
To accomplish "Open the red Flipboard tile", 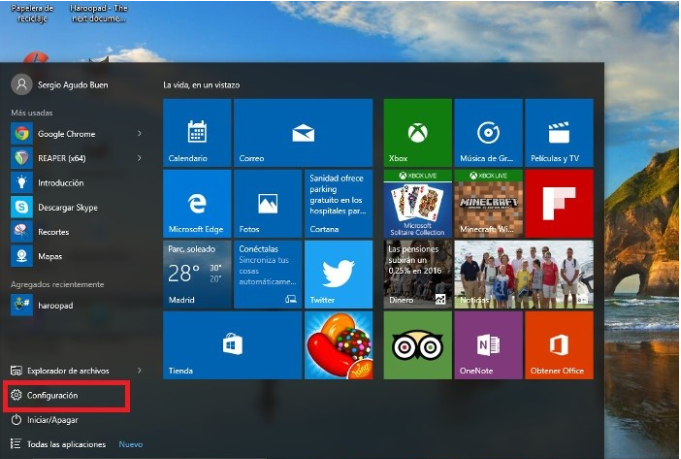I will tap(559, 204).
